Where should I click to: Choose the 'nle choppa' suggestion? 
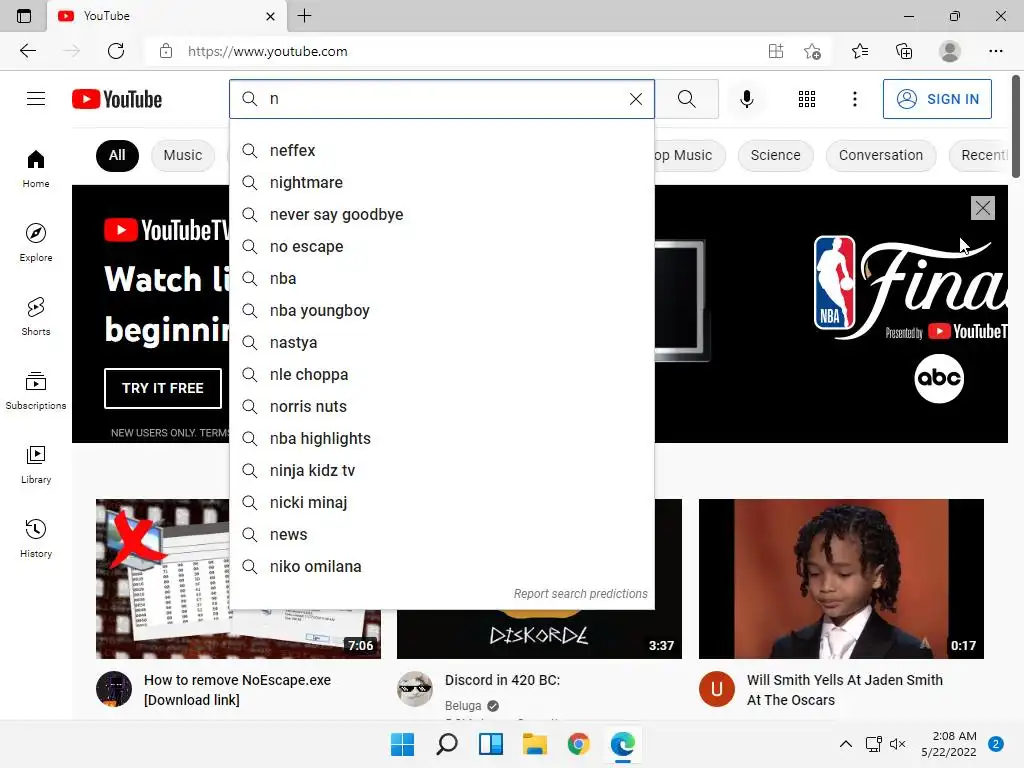(441, 374)
